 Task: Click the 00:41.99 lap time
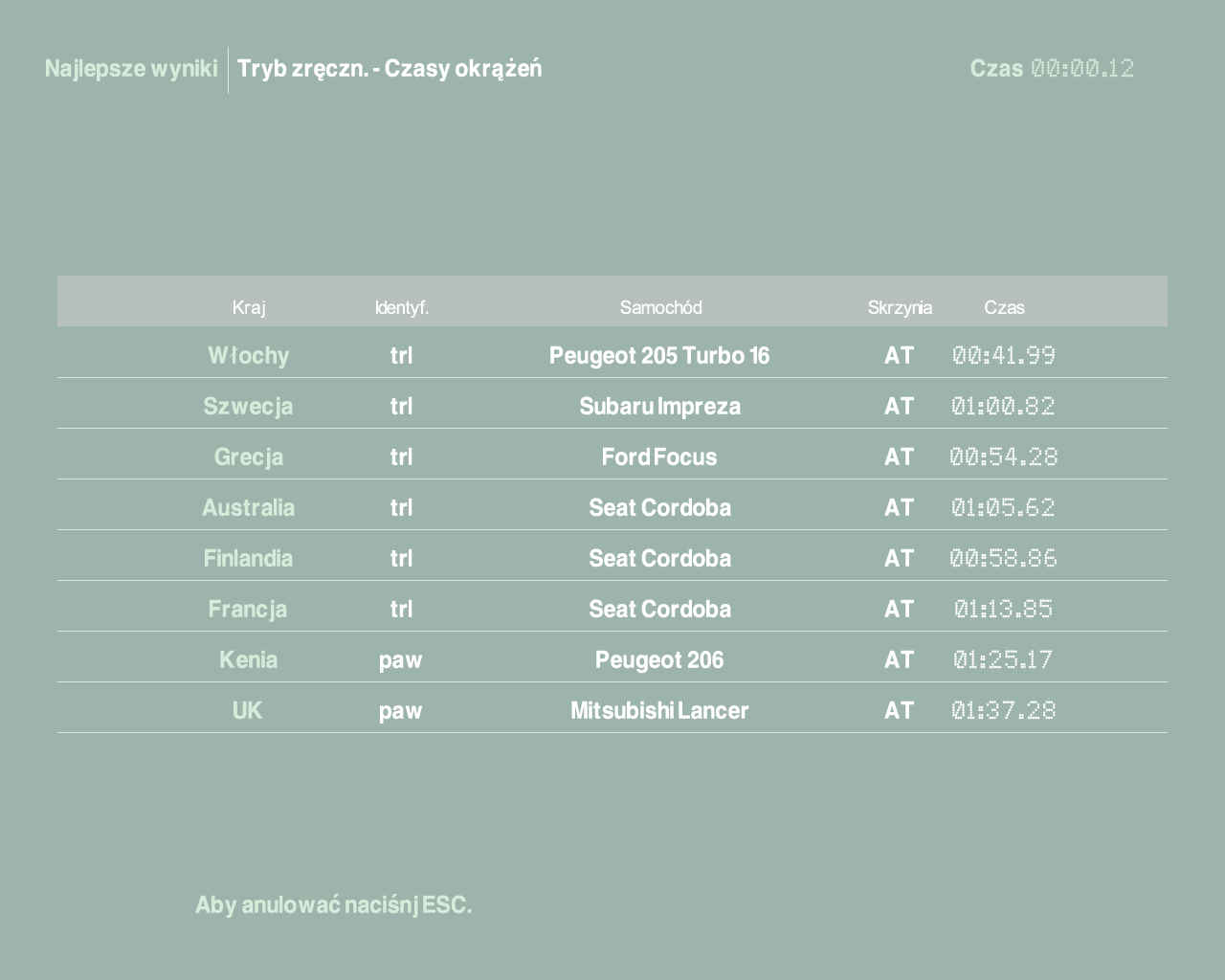(x=1004, y=356)
